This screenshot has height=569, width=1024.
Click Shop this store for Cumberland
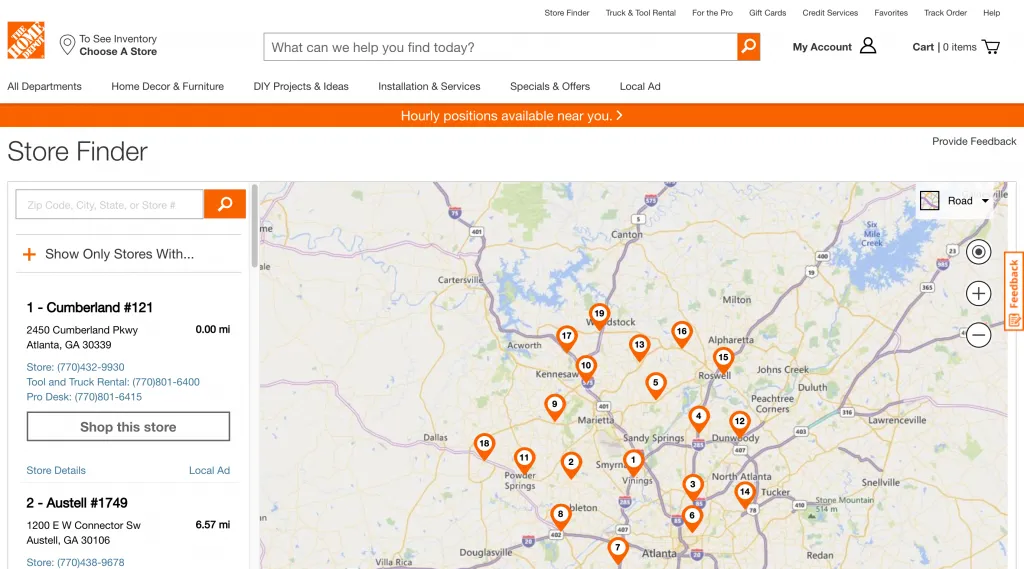click(128, 427)
